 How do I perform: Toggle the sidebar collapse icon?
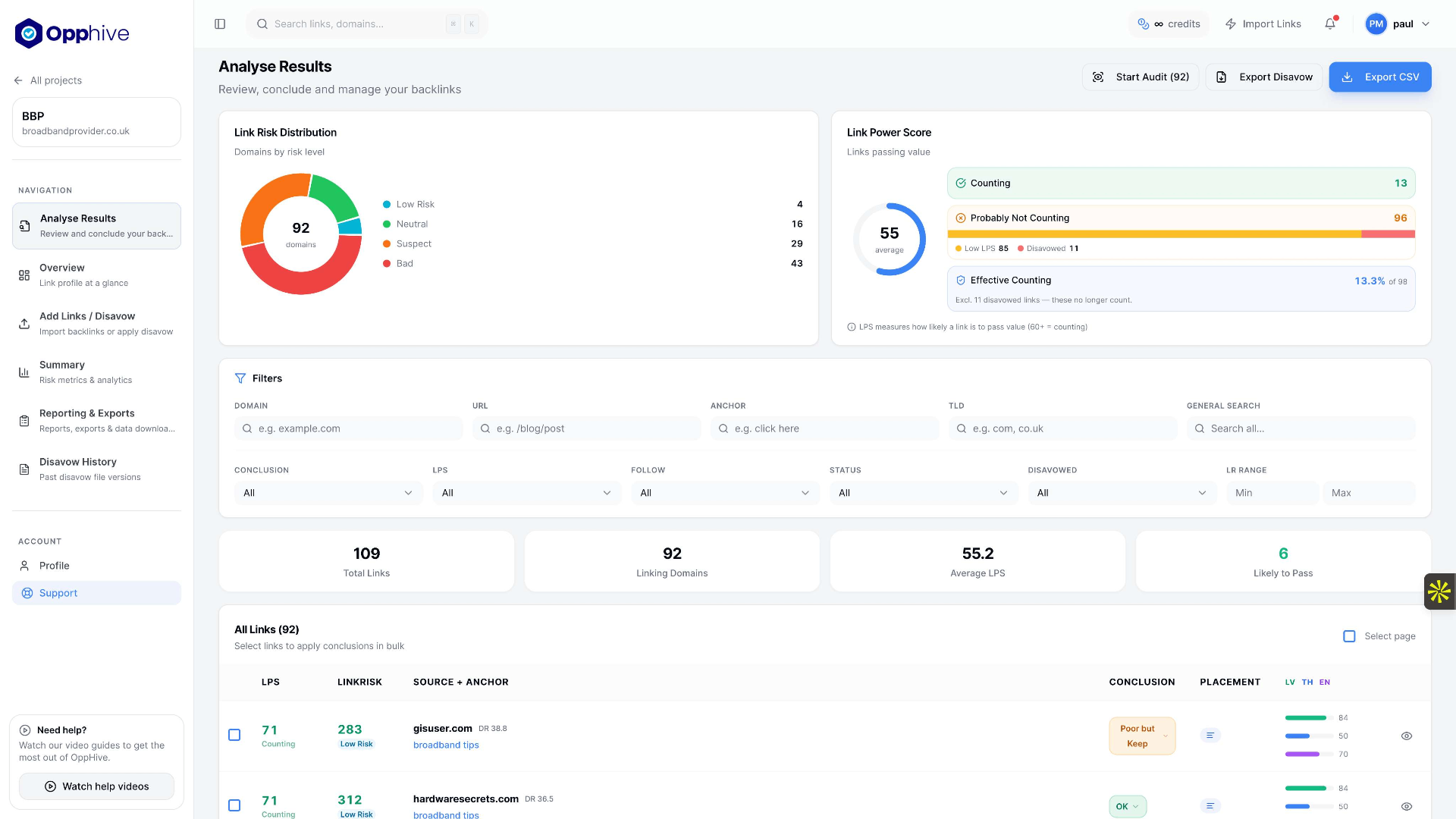point(220,24)
